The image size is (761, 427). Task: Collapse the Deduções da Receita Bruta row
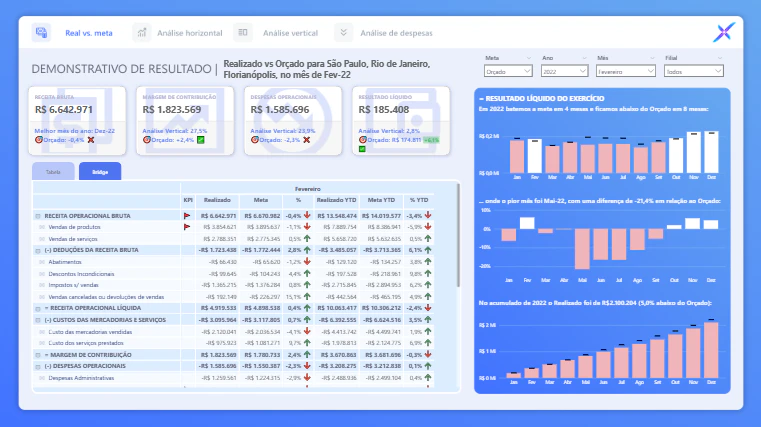coord(38,250)
